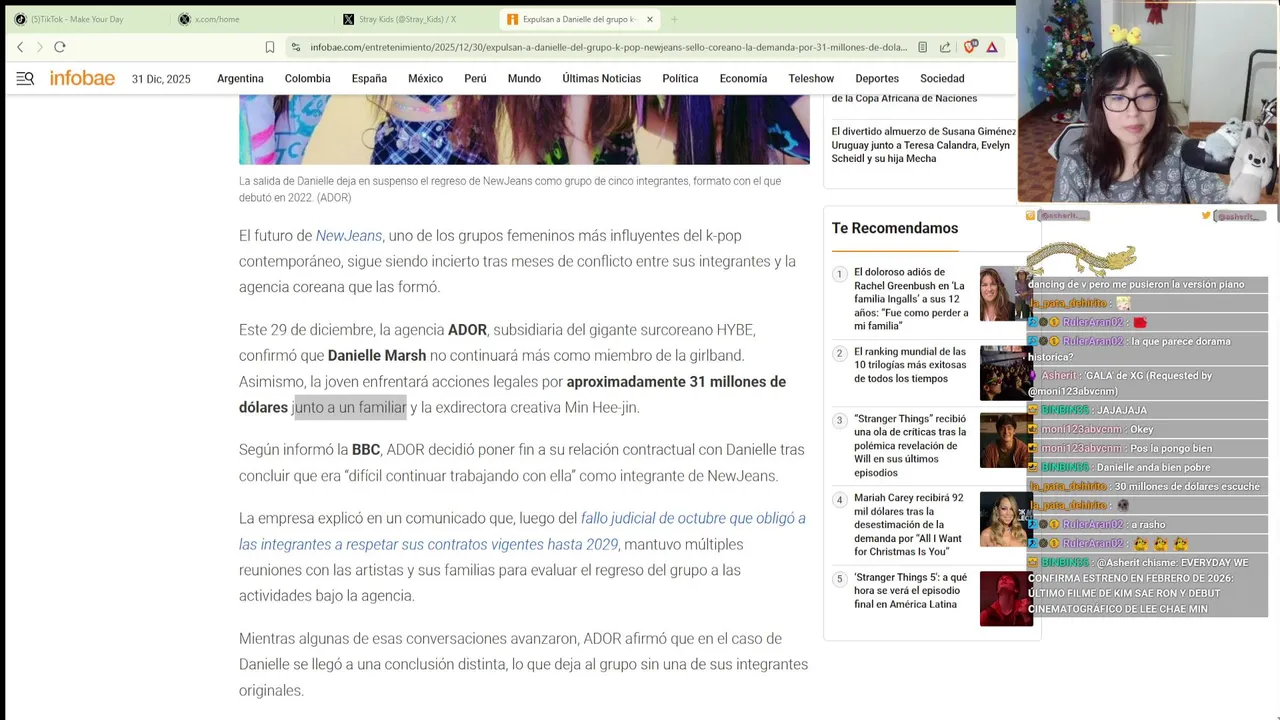
Task: Click the share icon in address bar
Action: 945,47
